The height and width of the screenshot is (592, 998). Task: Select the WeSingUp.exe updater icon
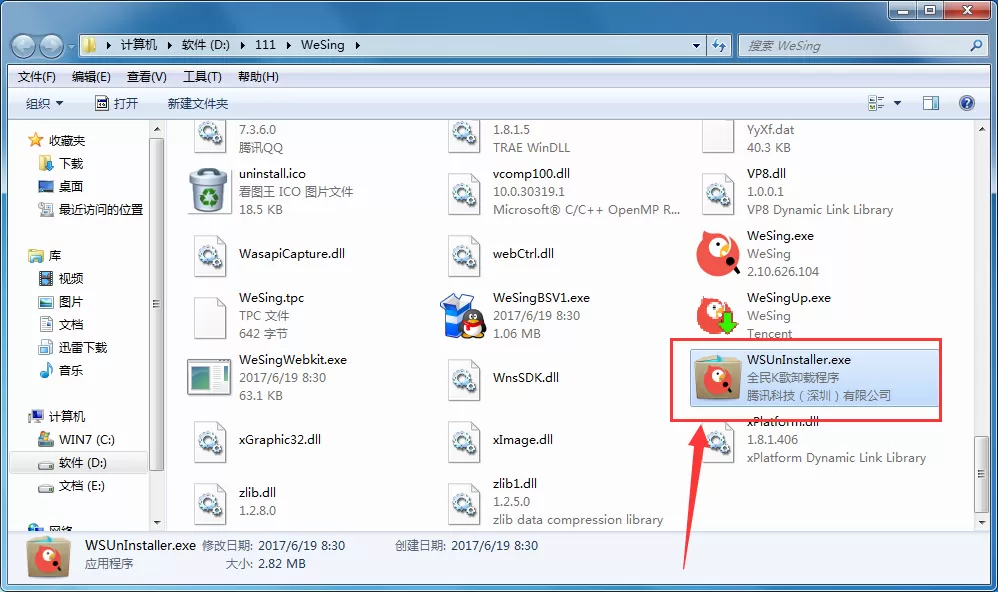tap(717, 314)
